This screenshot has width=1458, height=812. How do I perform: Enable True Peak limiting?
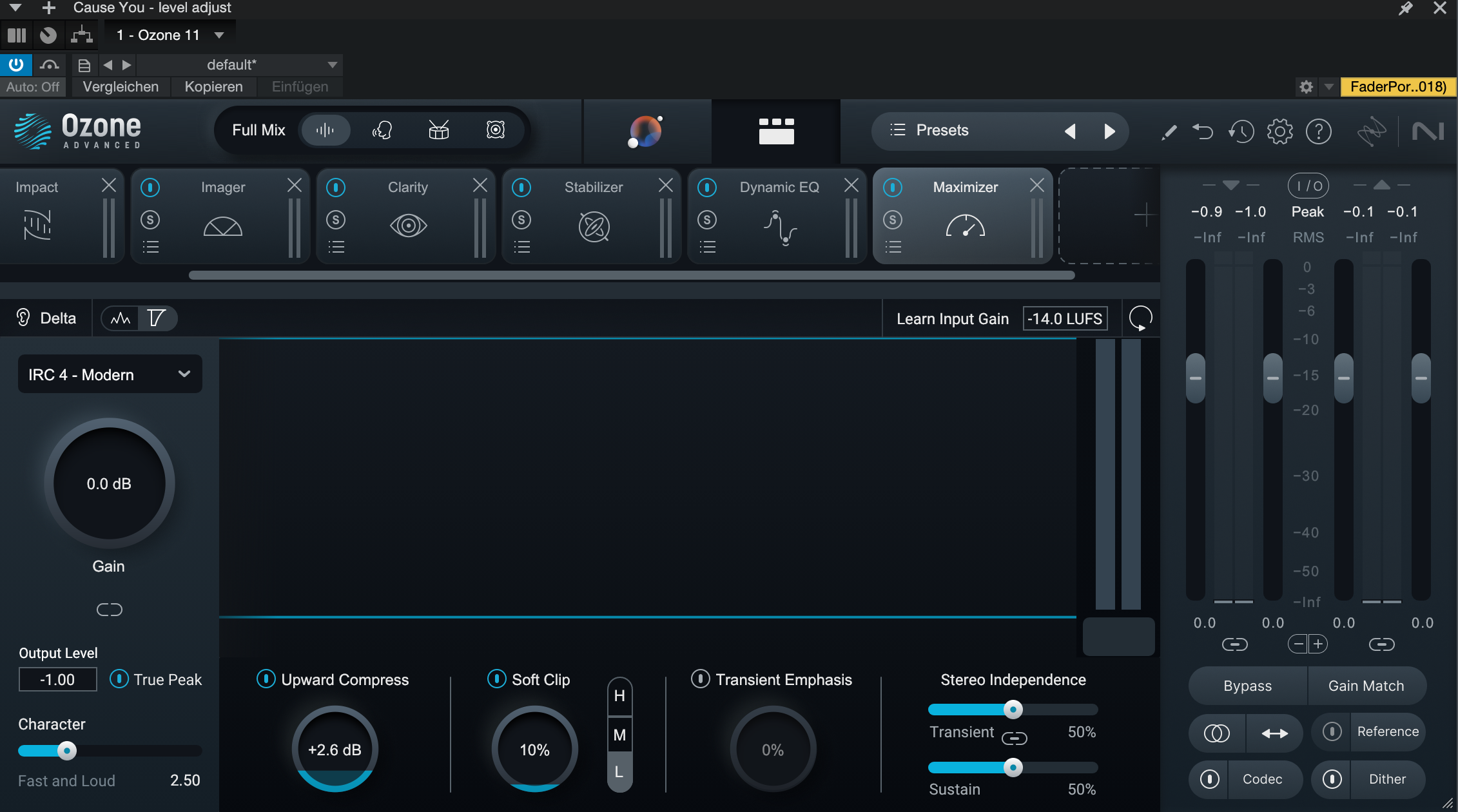pyautogui.click(x=119, y=679)
